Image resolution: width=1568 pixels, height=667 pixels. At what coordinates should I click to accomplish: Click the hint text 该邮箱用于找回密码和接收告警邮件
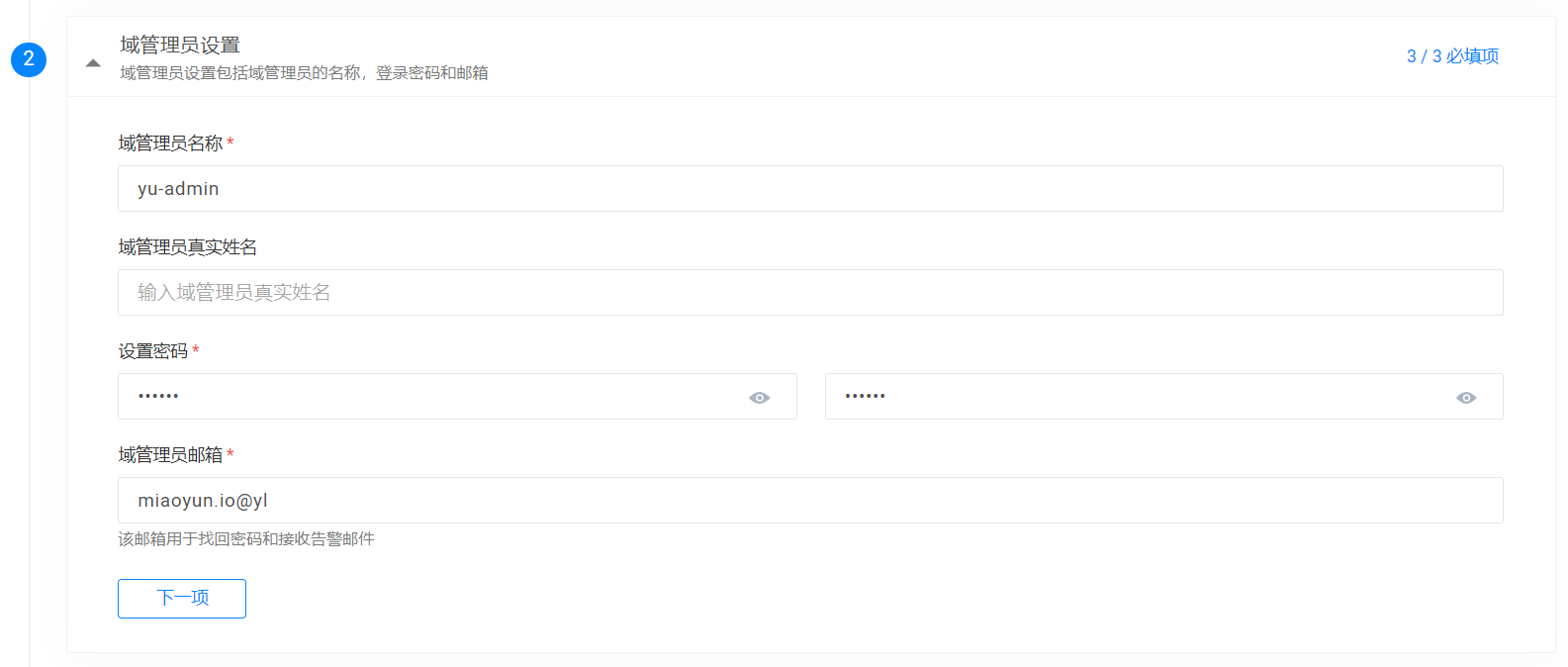[x=246, y=539]
